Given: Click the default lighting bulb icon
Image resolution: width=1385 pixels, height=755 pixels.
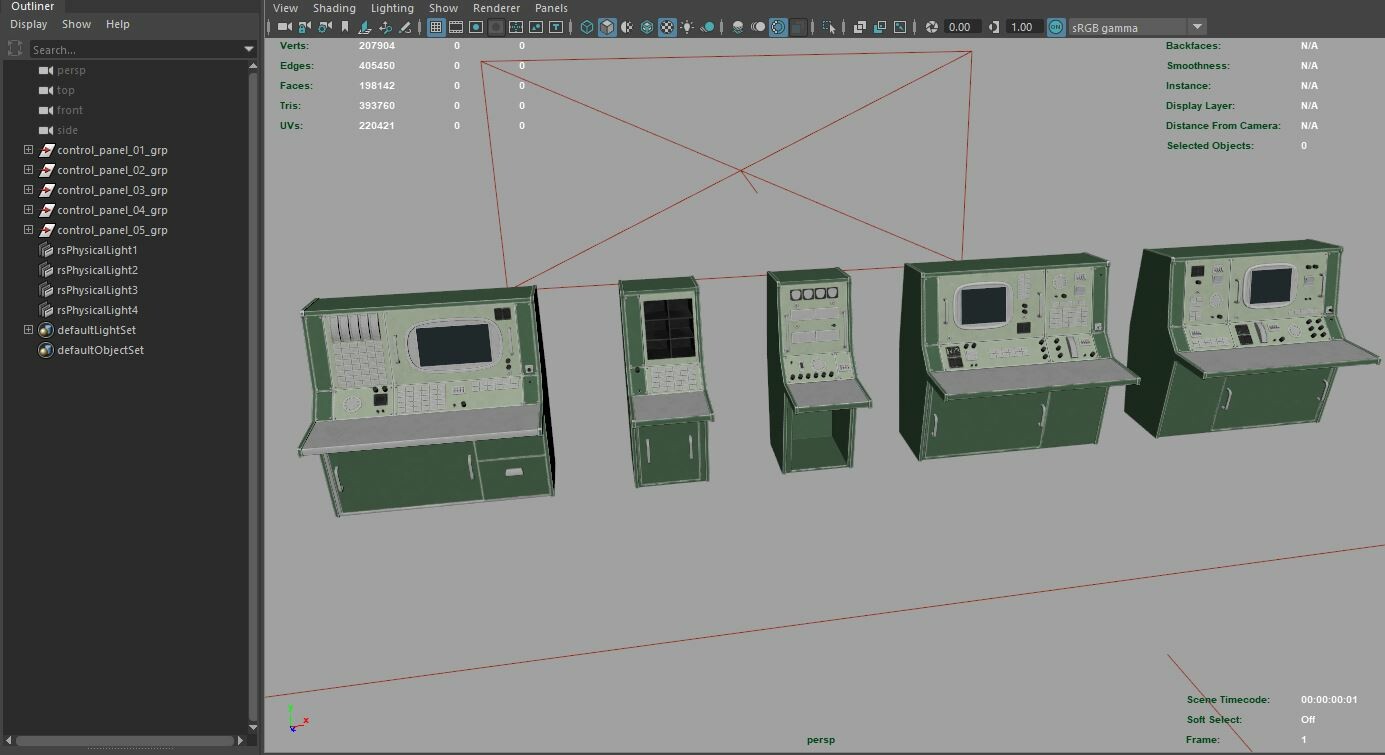Looking at the screenshot, I should (685, 27).
